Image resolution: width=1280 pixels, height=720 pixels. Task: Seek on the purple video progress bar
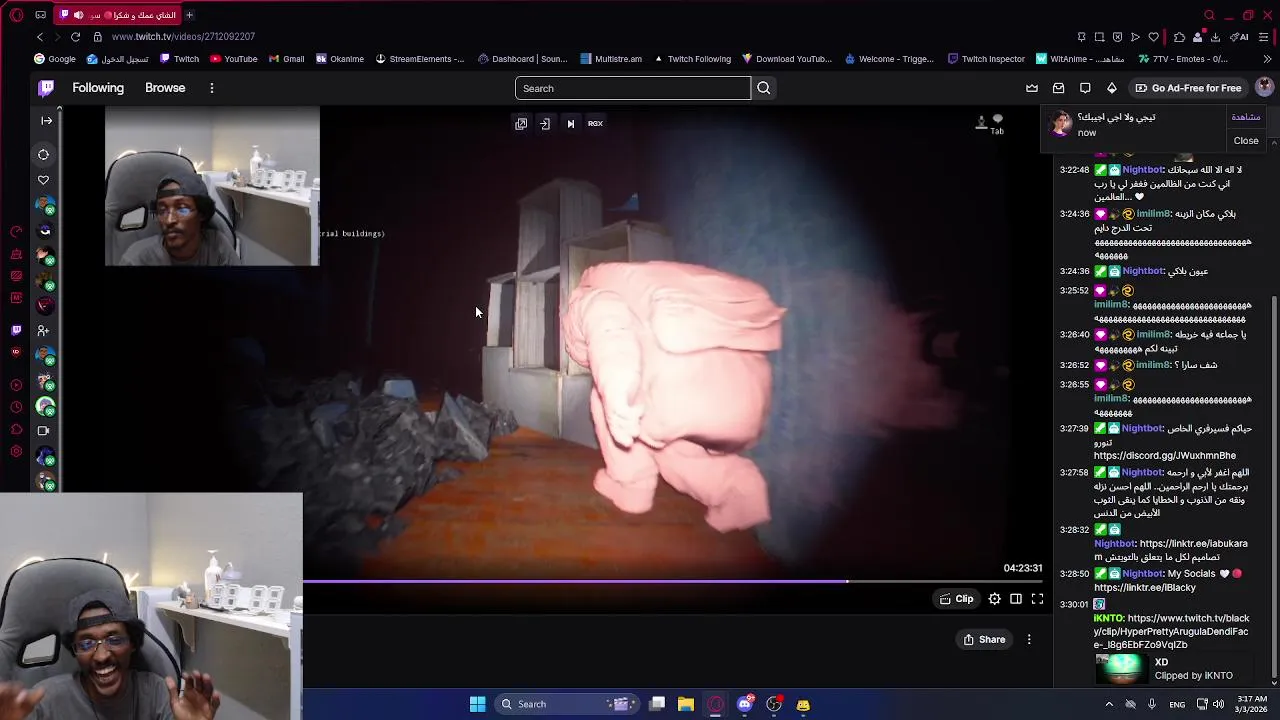point(673,581)
